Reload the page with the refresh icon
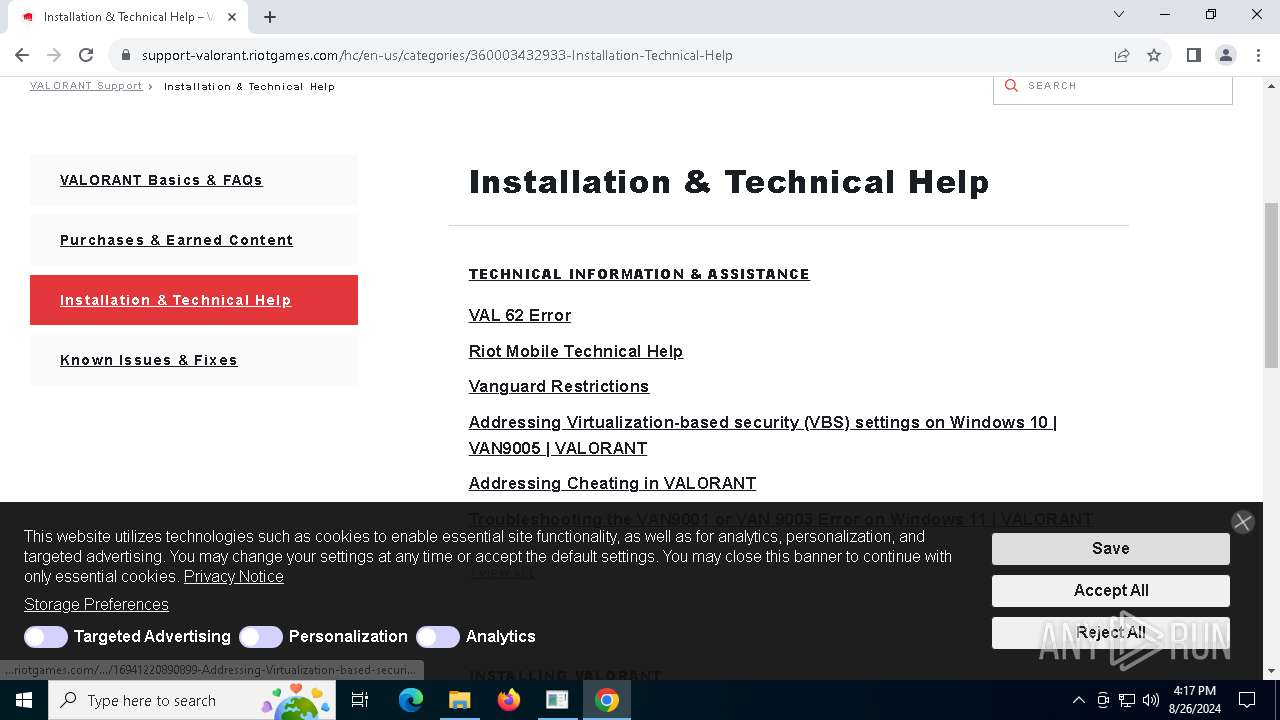Viewport: 1280px width, 720px height. pyautogui.click(x=86, y=55)
